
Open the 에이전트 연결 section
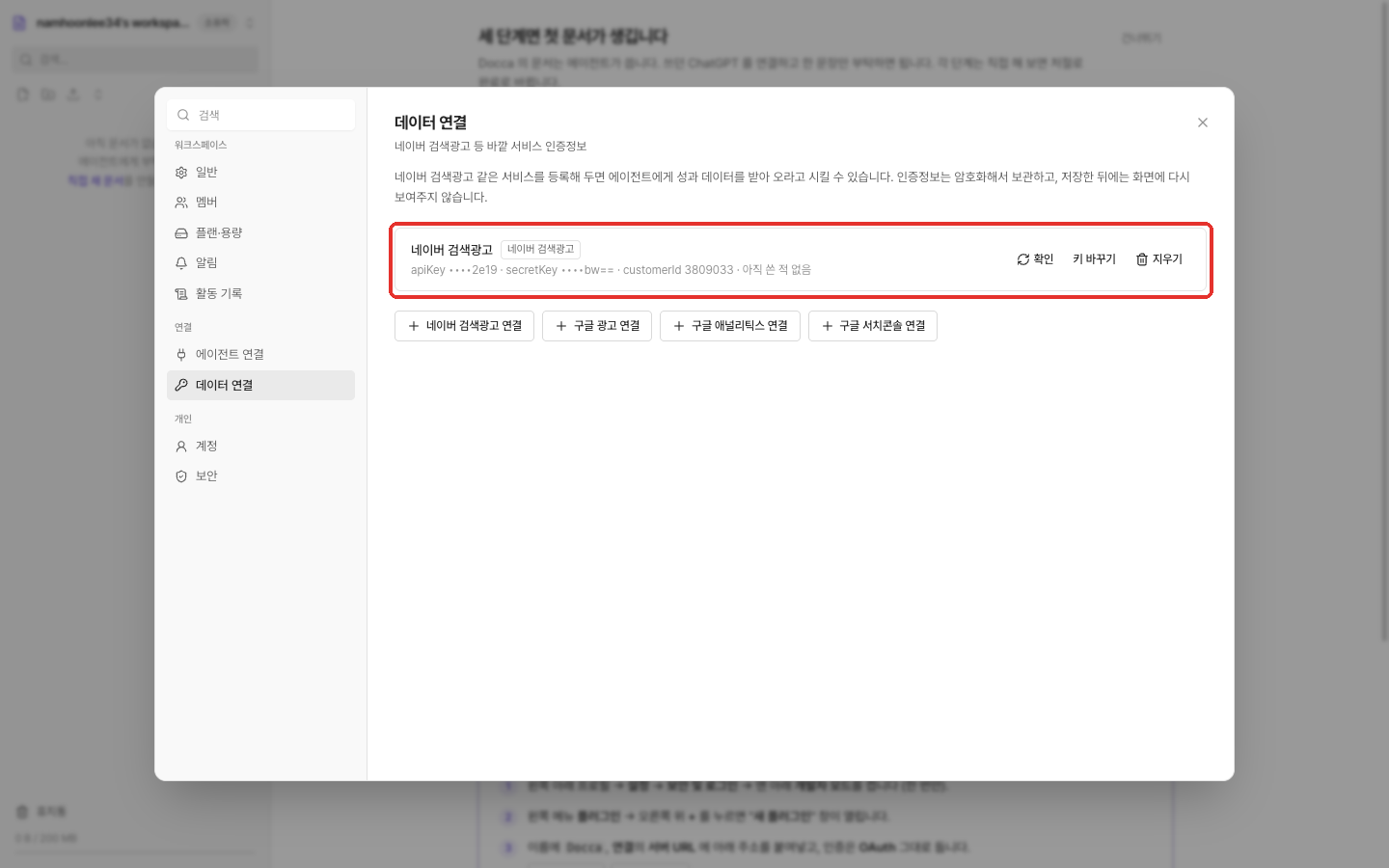pyautogui.click(x=260, y=354)
